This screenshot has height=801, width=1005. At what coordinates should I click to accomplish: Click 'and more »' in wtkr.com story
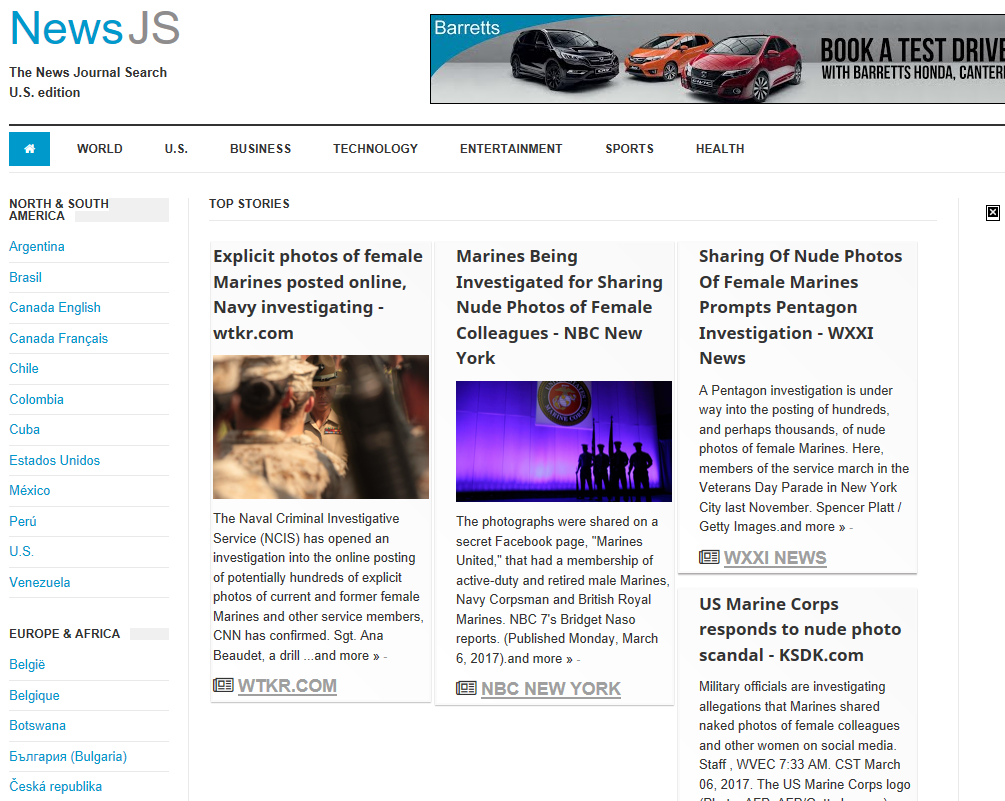tap(347, 656)
